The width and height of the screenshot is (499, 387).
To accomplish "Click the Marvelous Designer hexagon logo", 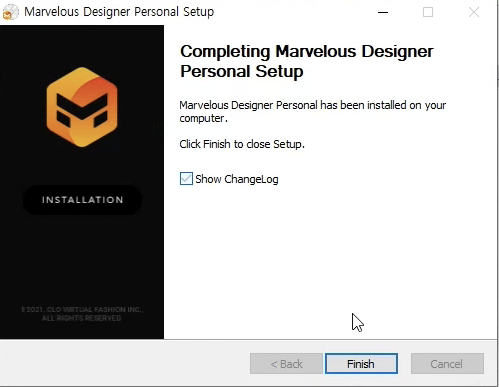I will [x=82, y=107].
